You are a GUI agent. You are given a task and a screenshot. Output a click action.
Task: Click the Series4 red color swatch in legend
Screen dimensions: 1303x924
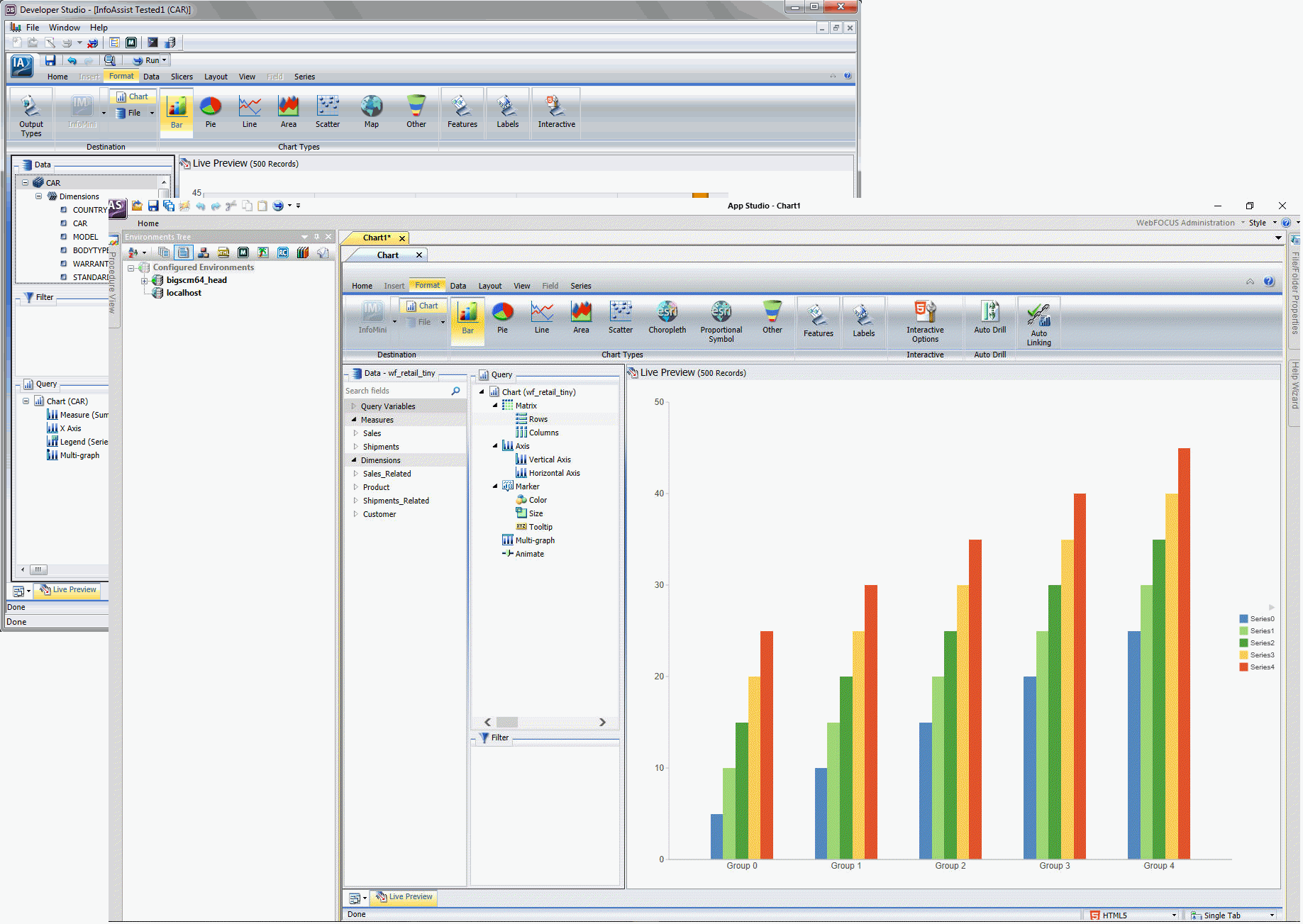[1243, 667]
